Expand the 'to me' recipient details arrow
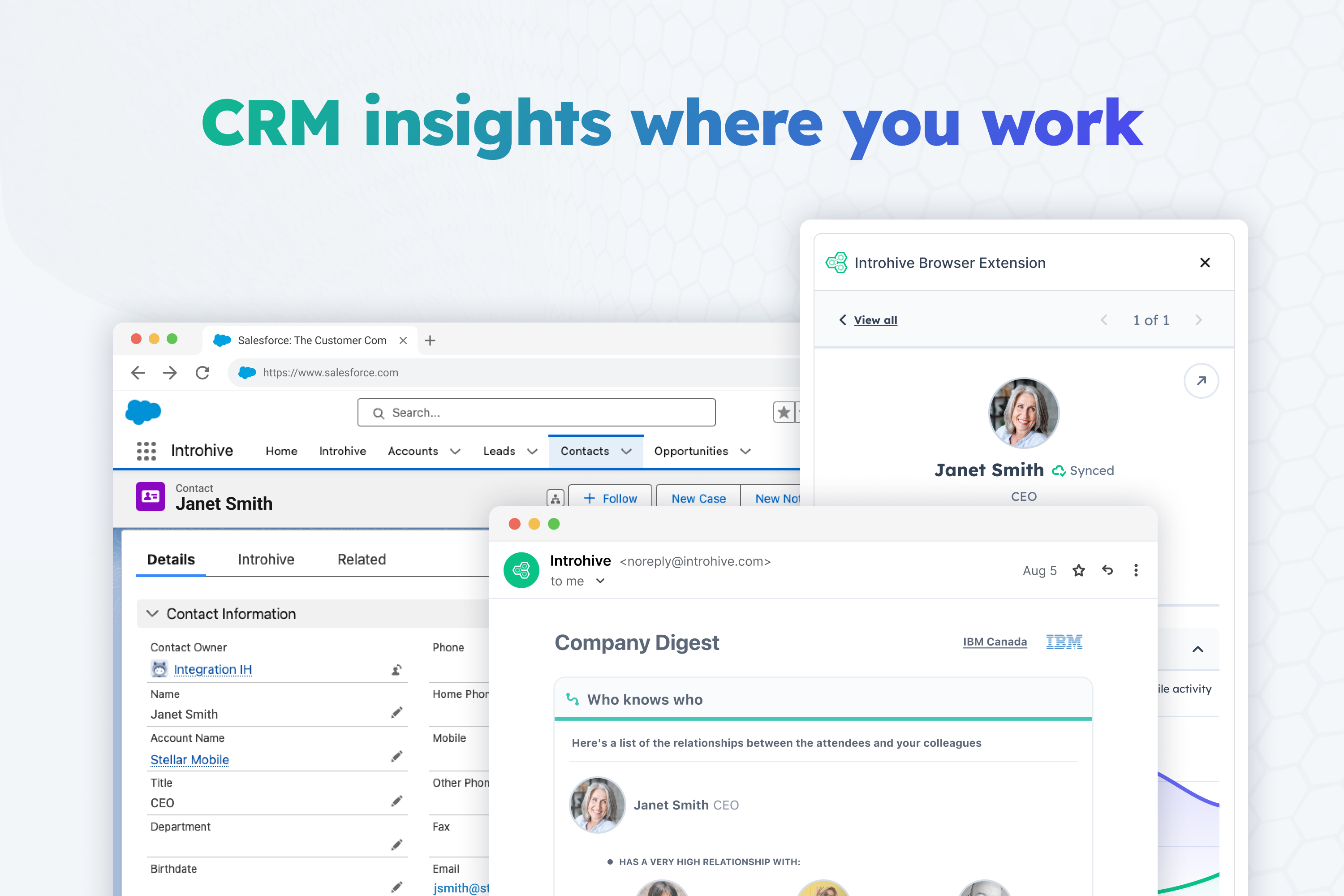This screenshot has width=1344, height=896. [x=600, y=581]
